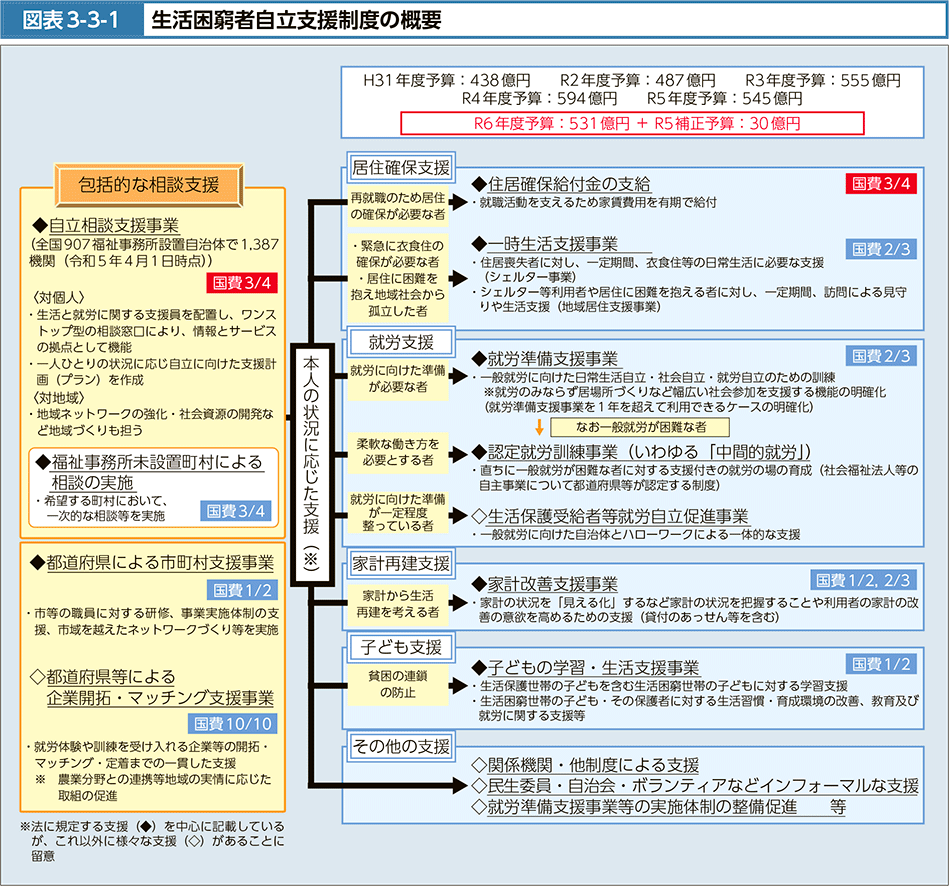Click the red-bordered R6年度予算 box

point(632,123)
